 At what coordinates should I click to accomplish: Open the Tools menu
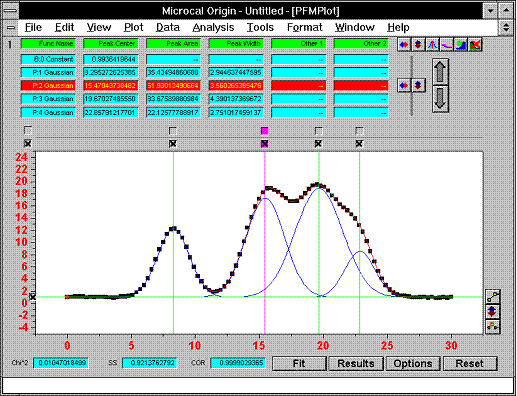click(260, 27)
